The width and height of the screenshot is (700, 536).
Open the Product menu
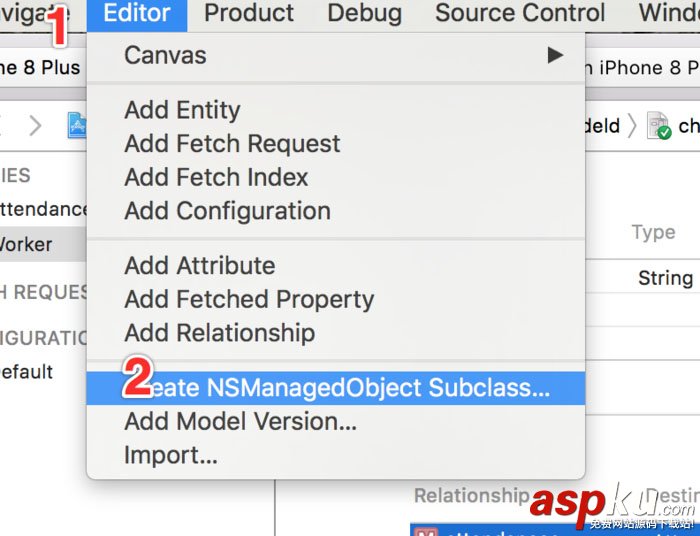249,14
